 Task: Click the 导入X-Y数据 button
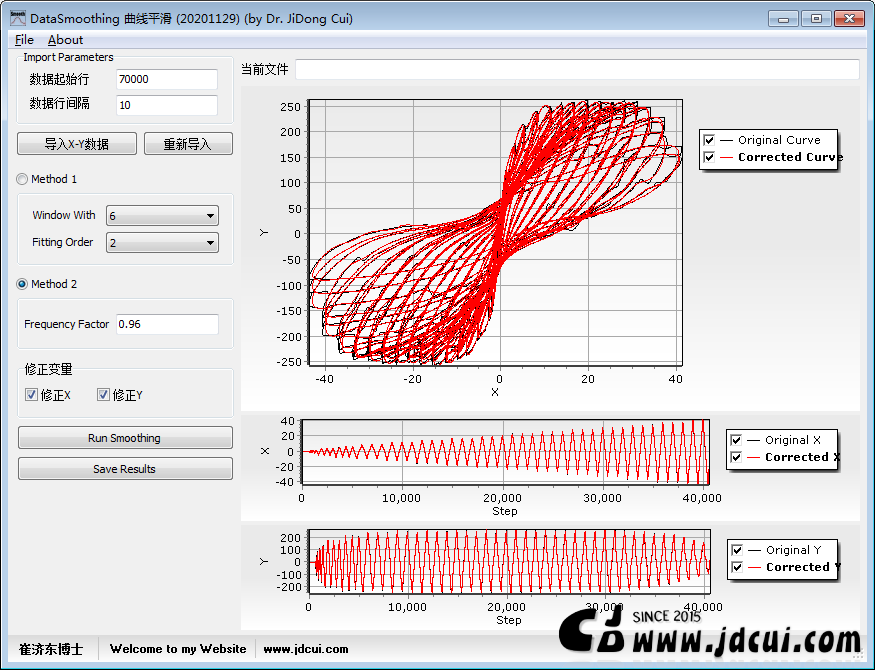(77, 144)
